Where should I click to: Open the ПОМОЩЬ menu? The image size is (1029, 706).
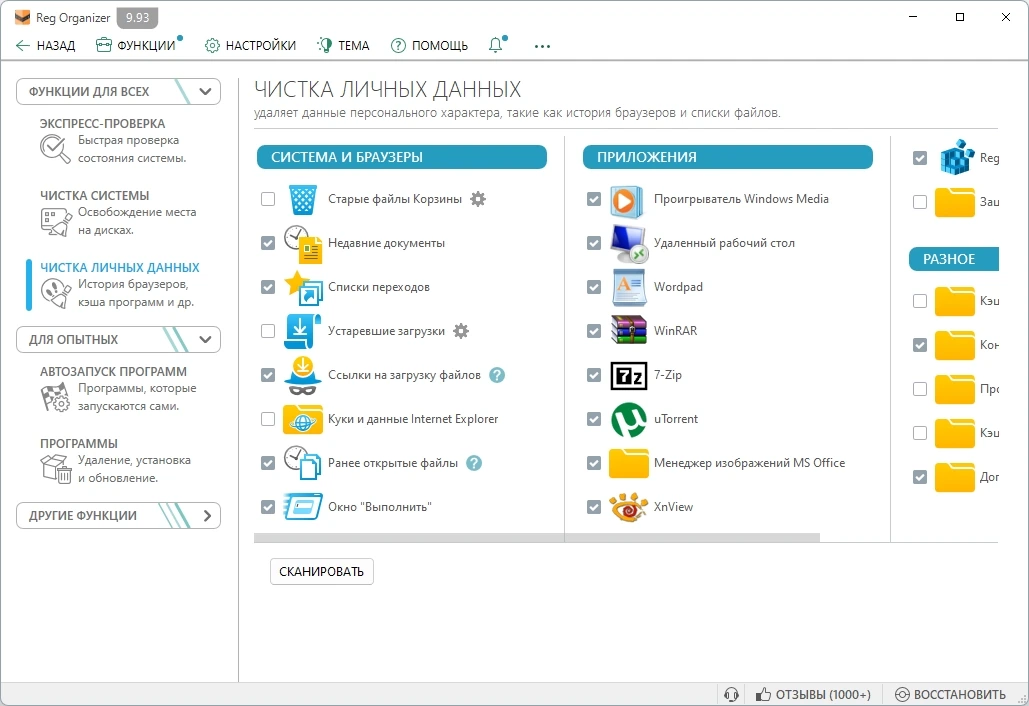point(429,45)
